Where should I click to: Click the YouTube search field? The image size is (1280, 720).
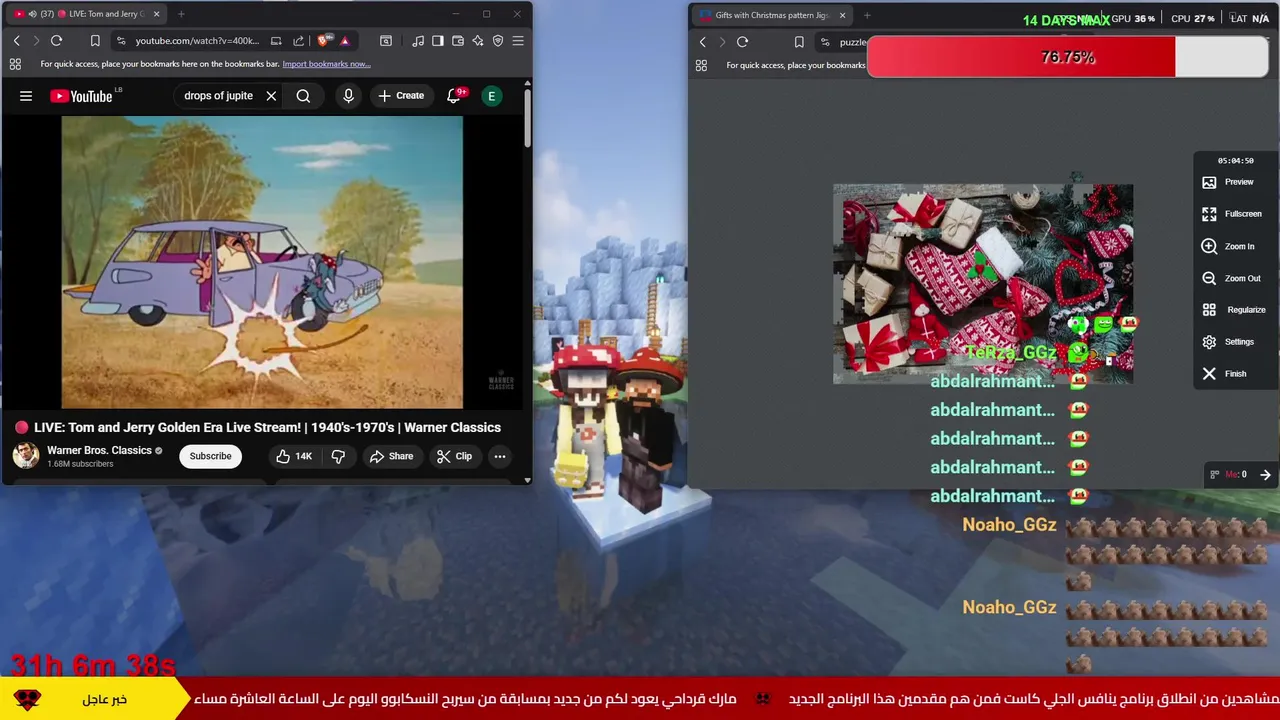(x=219, y=96)
